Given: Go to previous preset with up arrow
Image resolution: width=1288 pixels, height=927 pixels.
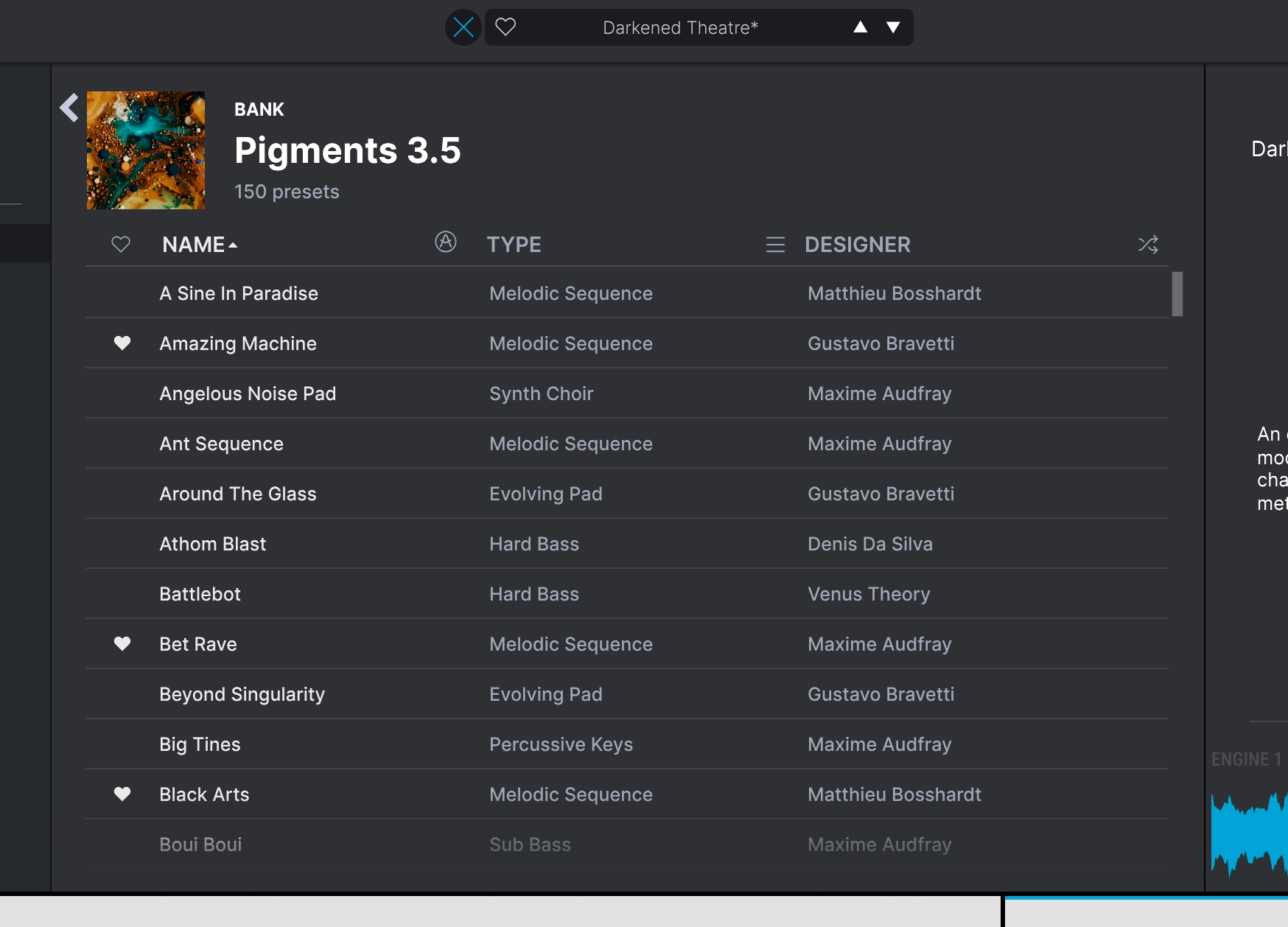Looking at the screenshot, I should point(860,27).
